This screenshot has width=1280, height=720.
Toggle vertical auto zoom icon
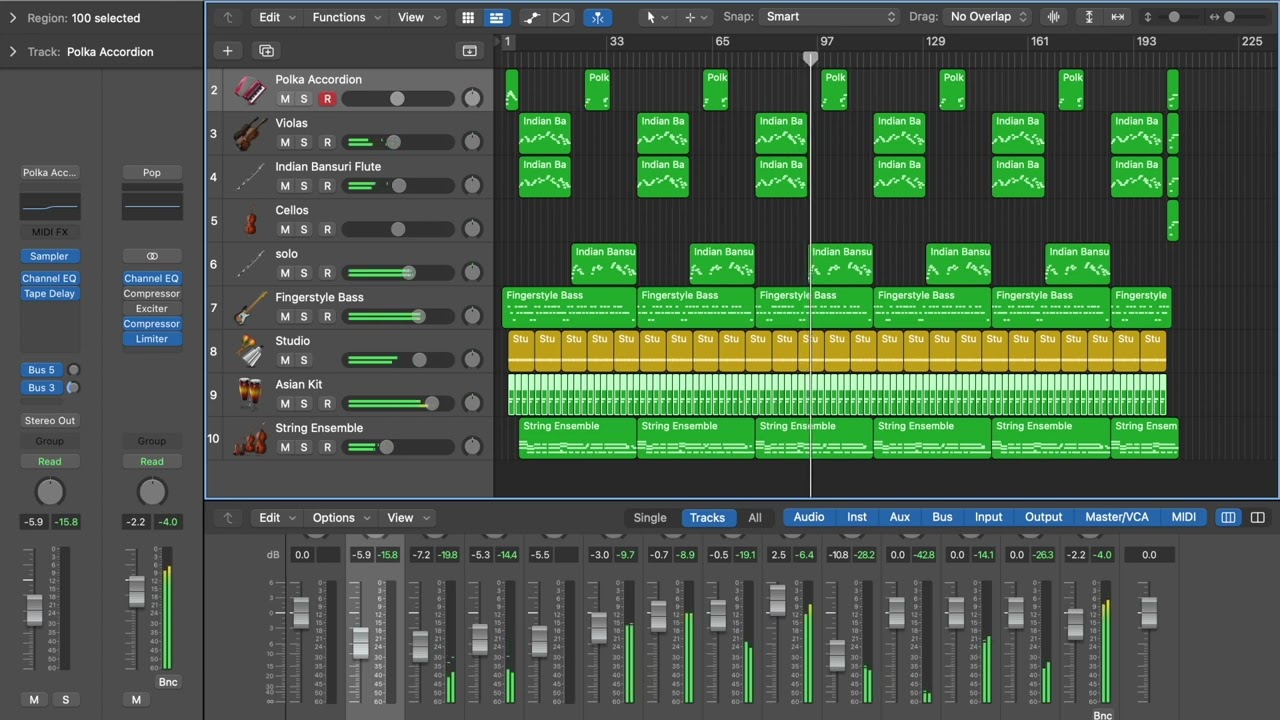(1089, 17)
